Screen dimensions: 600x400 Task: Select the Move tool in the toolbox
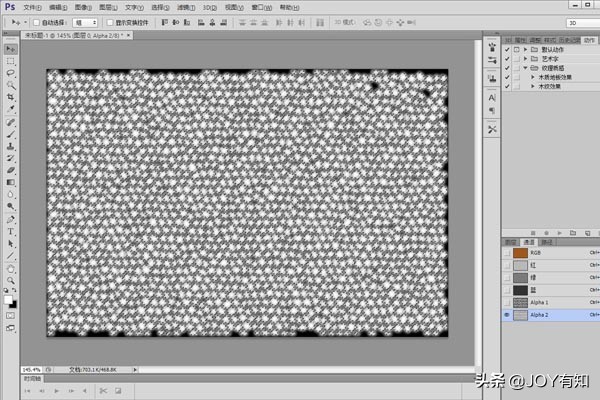[11, 49]
